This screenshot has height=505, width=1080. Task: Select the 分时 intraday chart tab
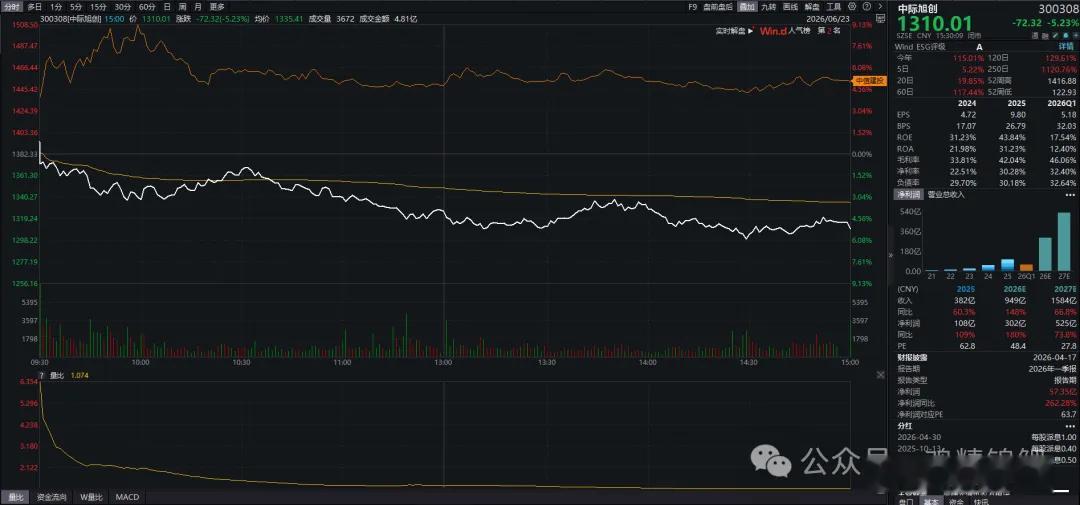[12, 6]
